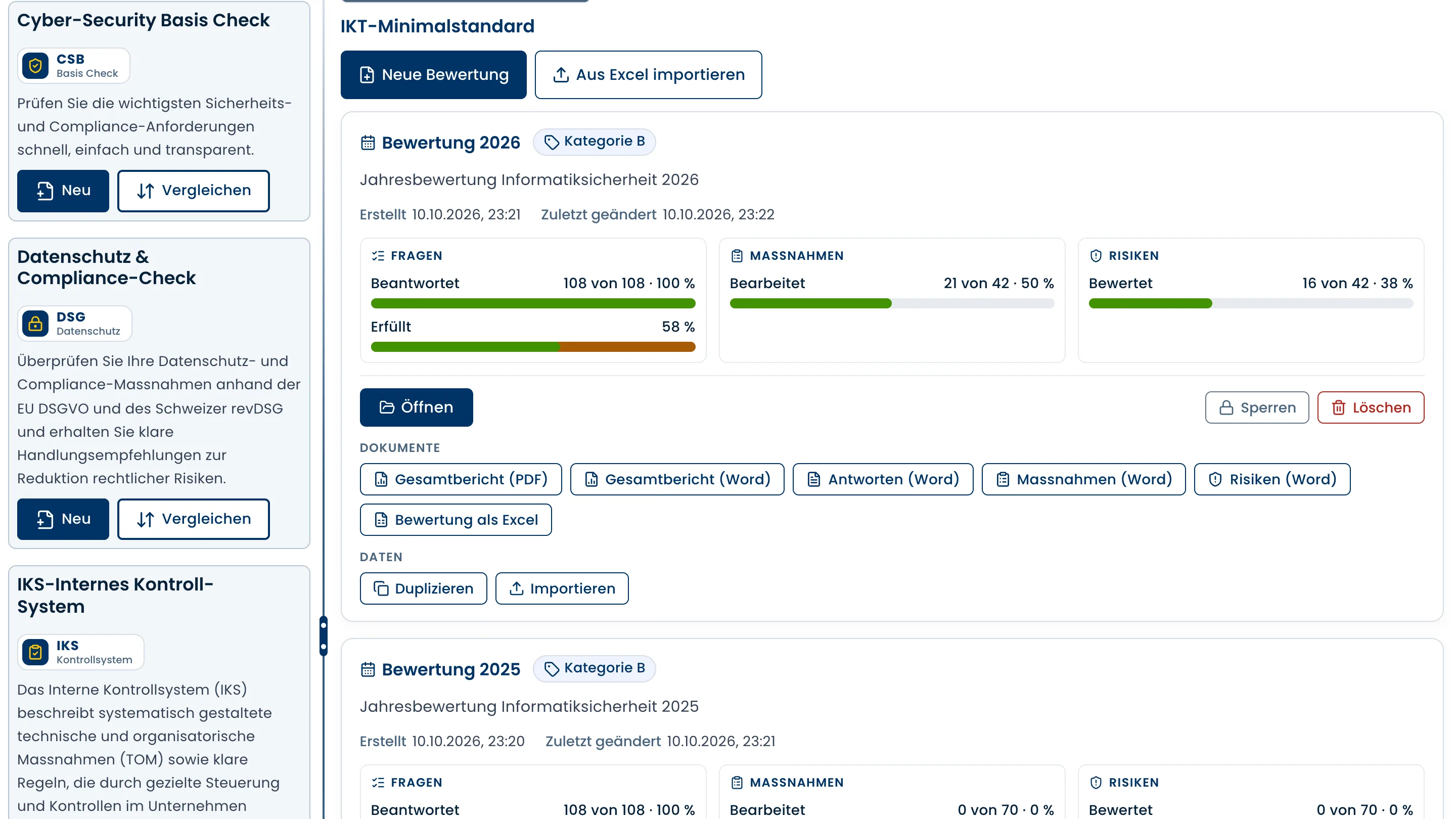Click calendar icon beside Bewertung 2026
Image resolution: width=1456 pixels, height=819 pixels.
368,143
